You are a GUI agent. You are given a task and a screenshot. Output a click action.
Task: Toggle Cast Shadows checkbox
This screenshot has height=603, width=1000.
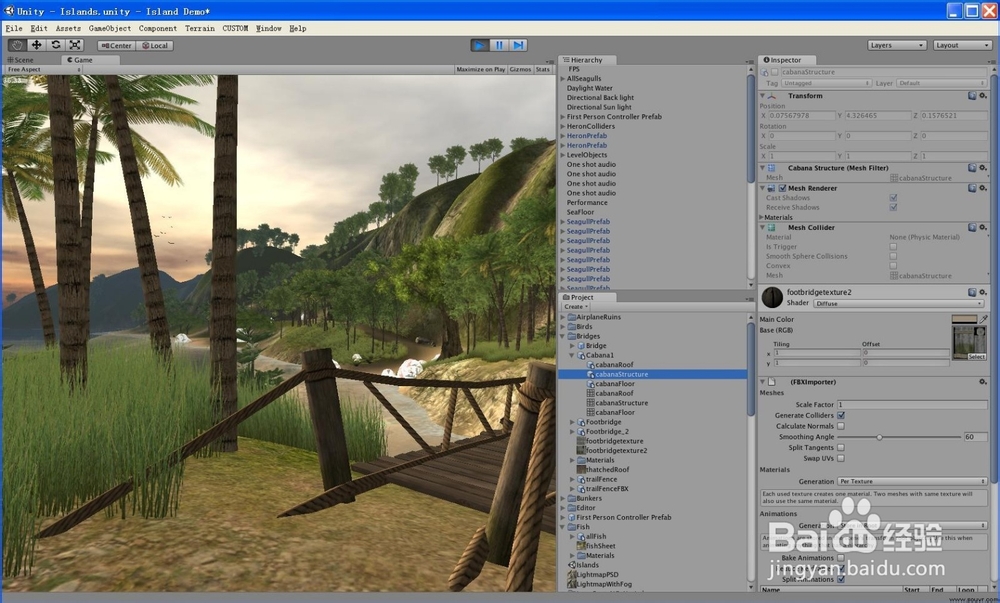point(893,198)
